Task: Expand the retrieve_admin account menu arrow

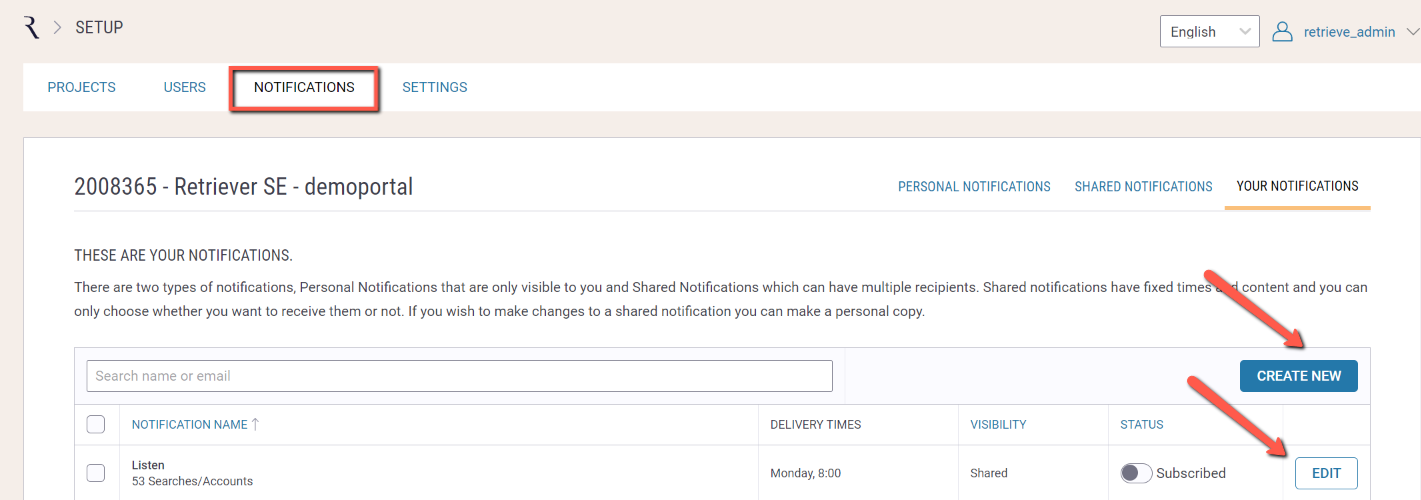Action: click(x=1412, y=32)
